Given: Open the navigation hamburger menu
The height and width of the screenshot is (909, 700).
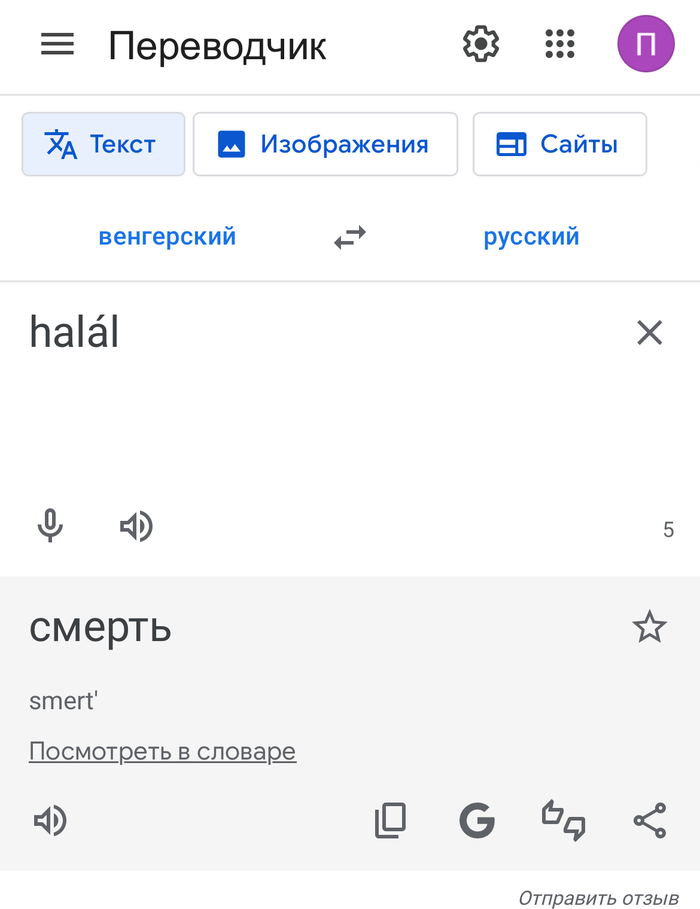Looking at the screenshot, I should click(57, 44).
